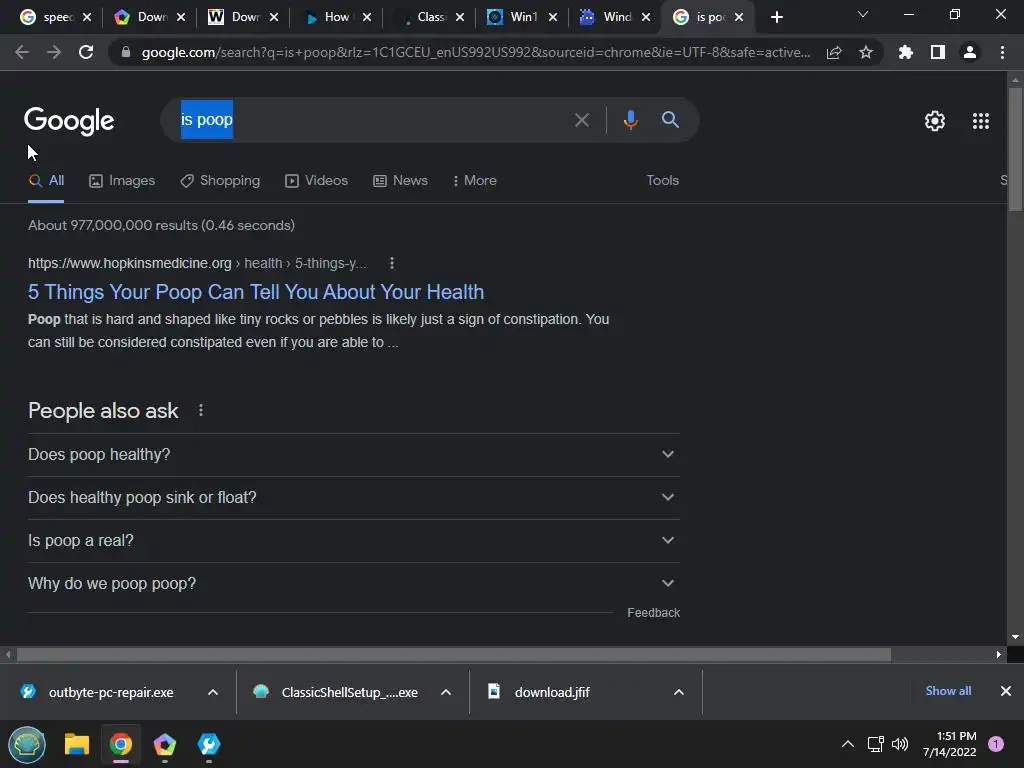Show hidden system tray icons
Image resolution: width=1024 pixels, height=768 pixels.
coord(847,744)
